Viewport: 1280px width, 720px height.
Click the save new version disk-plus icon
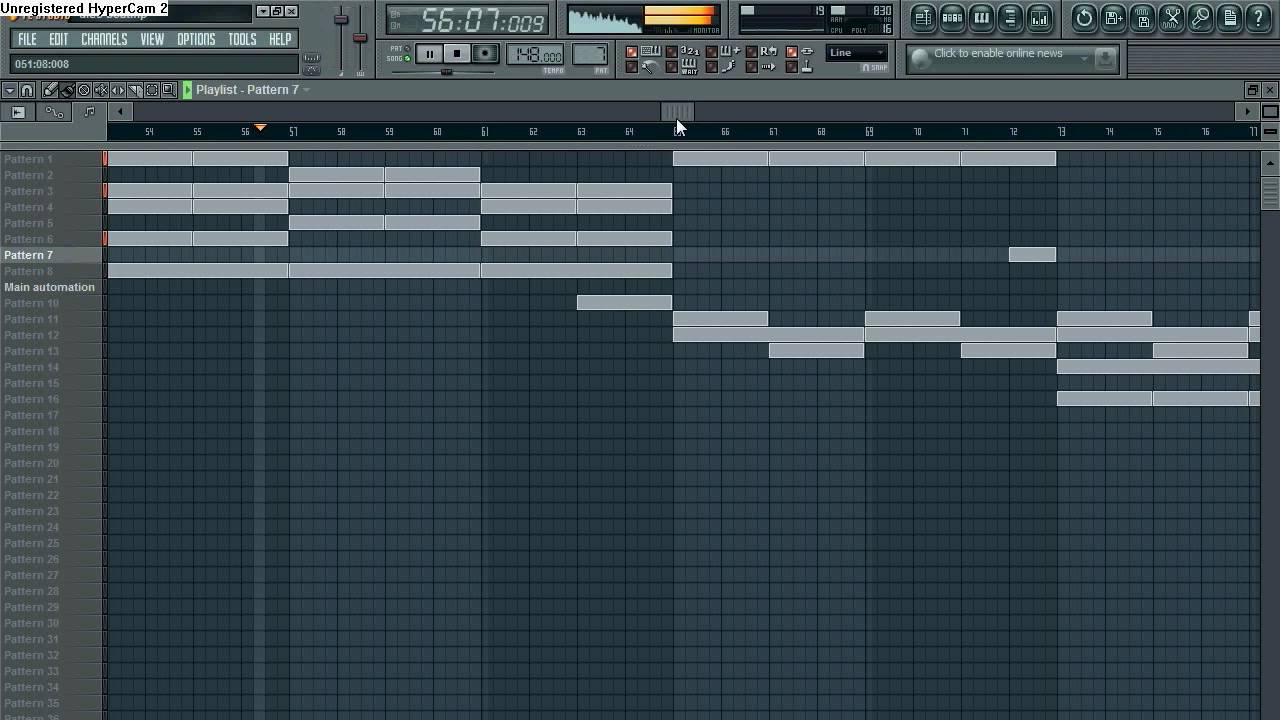point(1114,17)
